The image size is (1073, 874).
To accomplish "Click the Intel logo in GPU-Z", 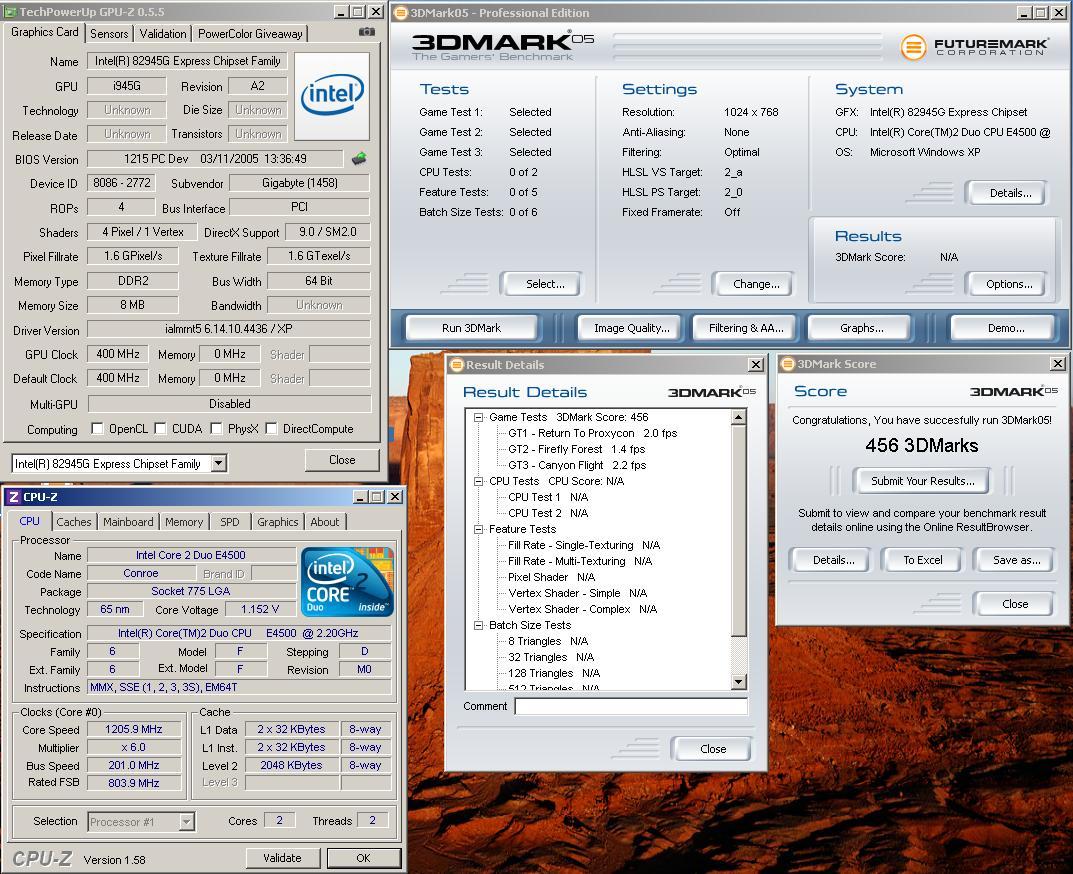I will tap(332, 96).
